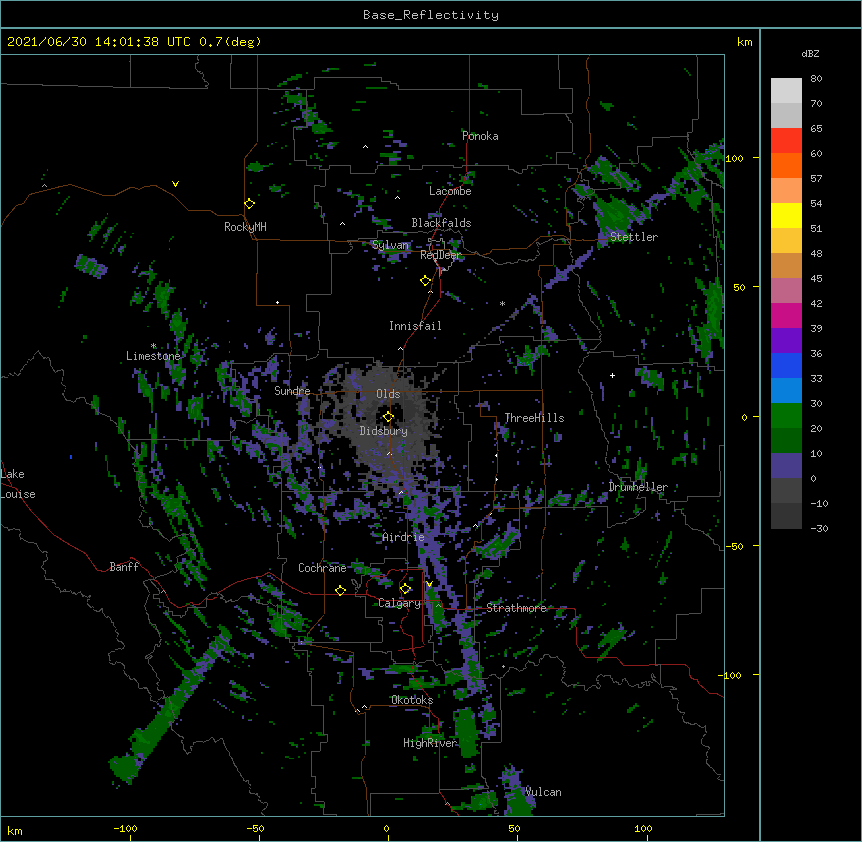The width and height of the screenshot is (862, 842).
Task: Click the -50 tick on the right axis
Action: [x=734, y=546]
